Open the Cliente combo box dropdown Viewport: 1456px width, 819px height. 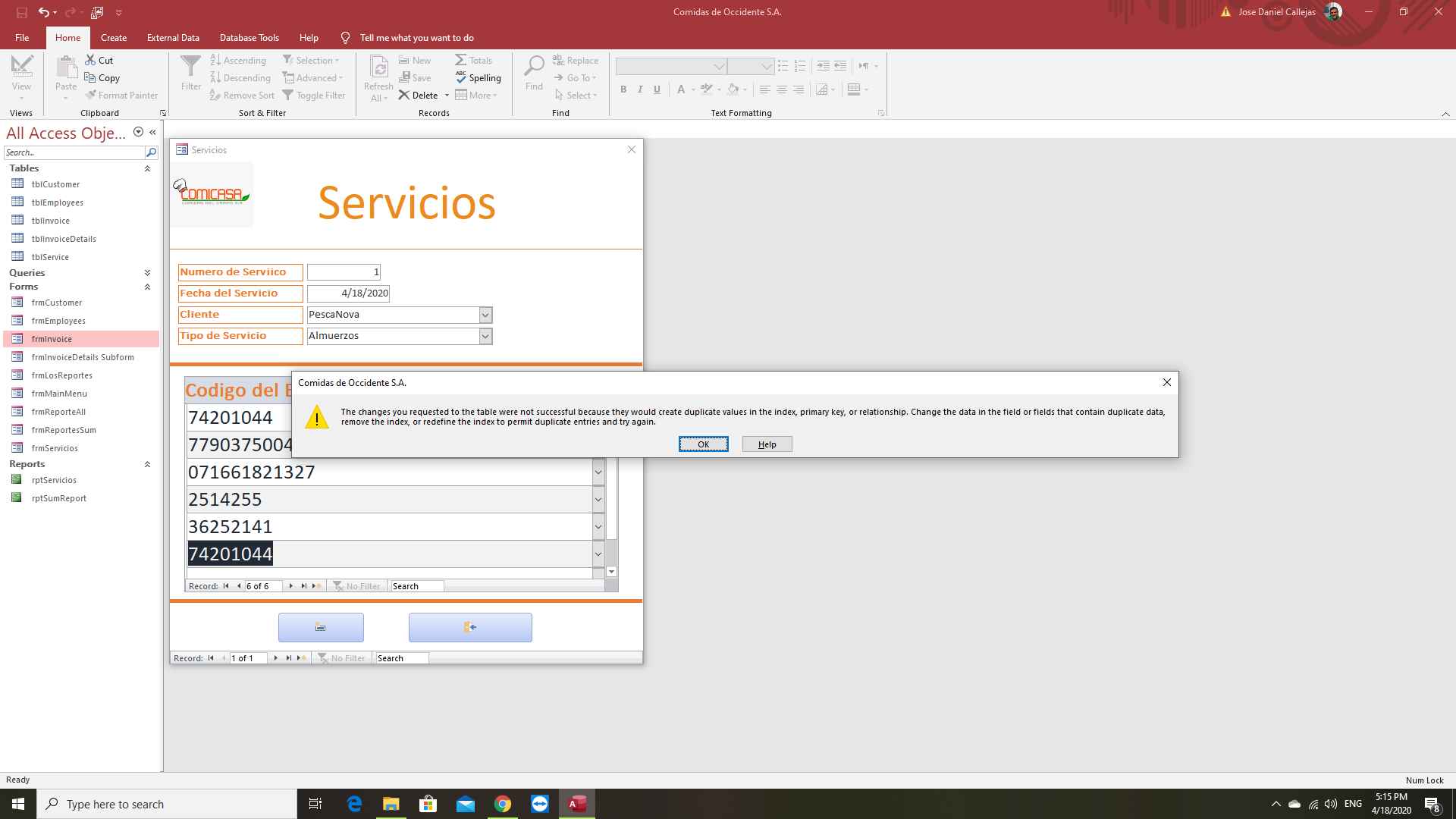pyautogui.click(x=485, y=315)
